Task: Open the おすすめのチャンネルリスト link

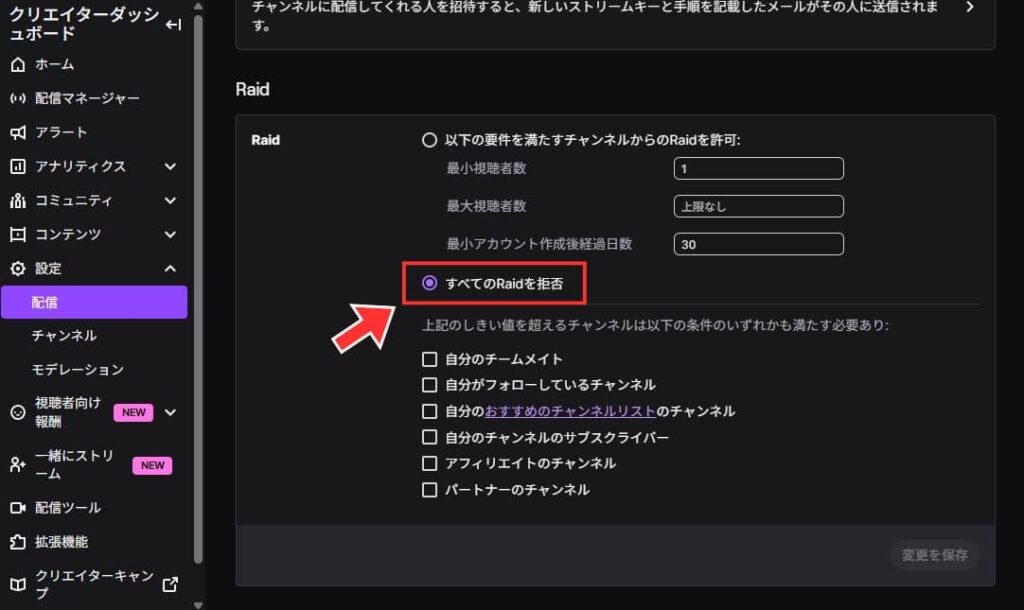Action: point(570,411)
